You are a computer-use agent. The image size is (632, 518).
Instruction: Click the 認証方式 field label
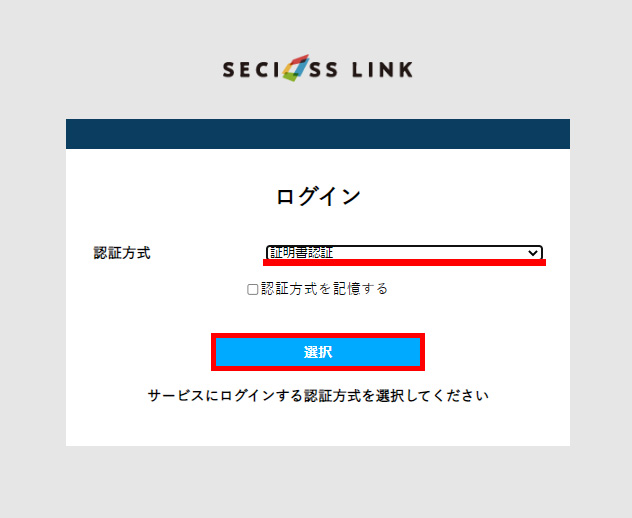[122, 253]
